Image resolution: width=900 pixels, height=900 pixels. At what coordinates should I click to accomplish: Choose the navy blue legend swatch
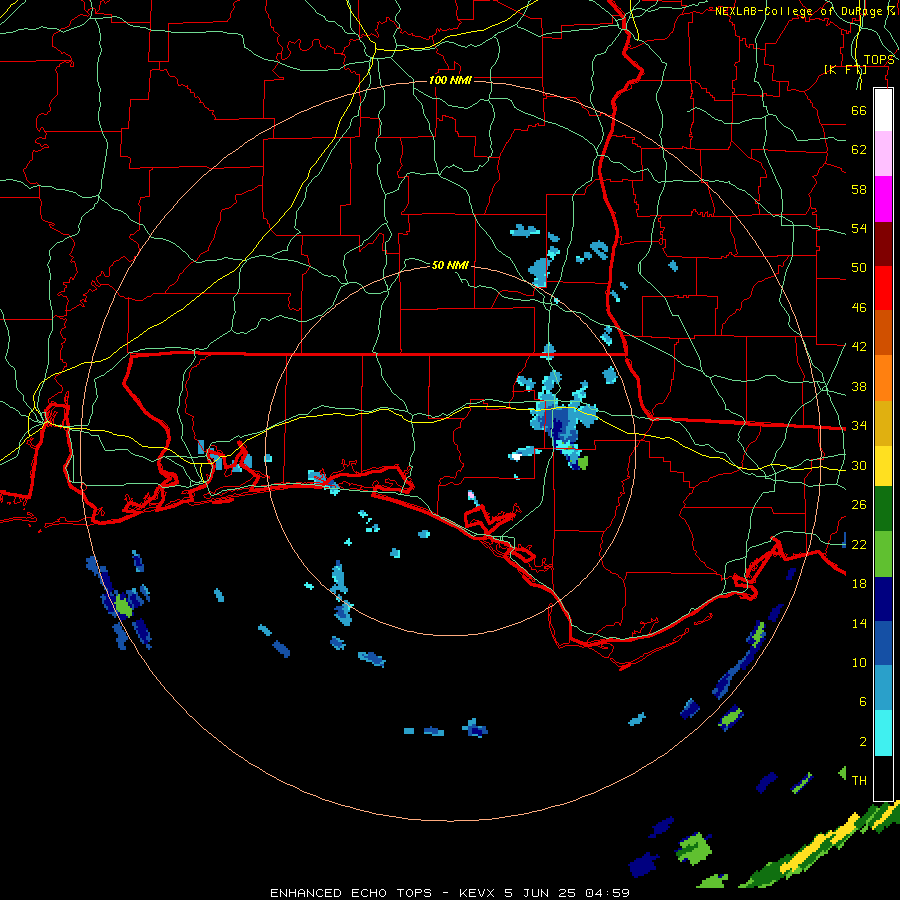[883, 599]
